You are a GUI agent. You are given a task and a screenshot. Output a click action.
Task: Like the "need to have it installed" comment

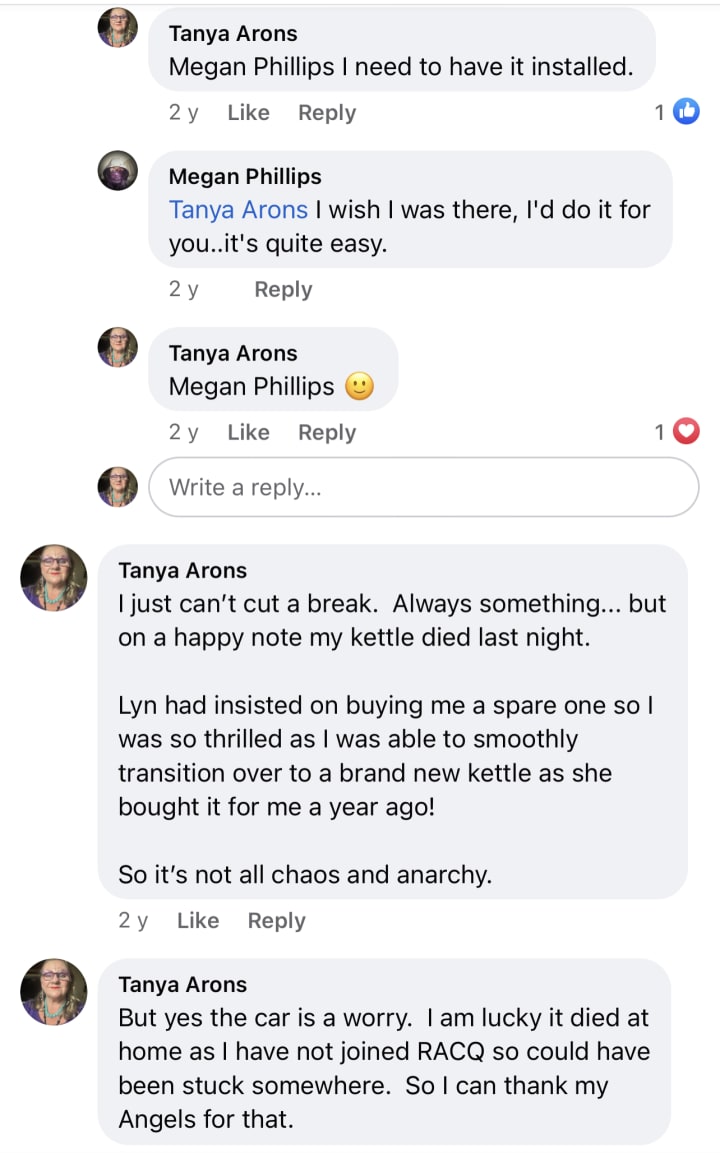(x=248, y=113)
